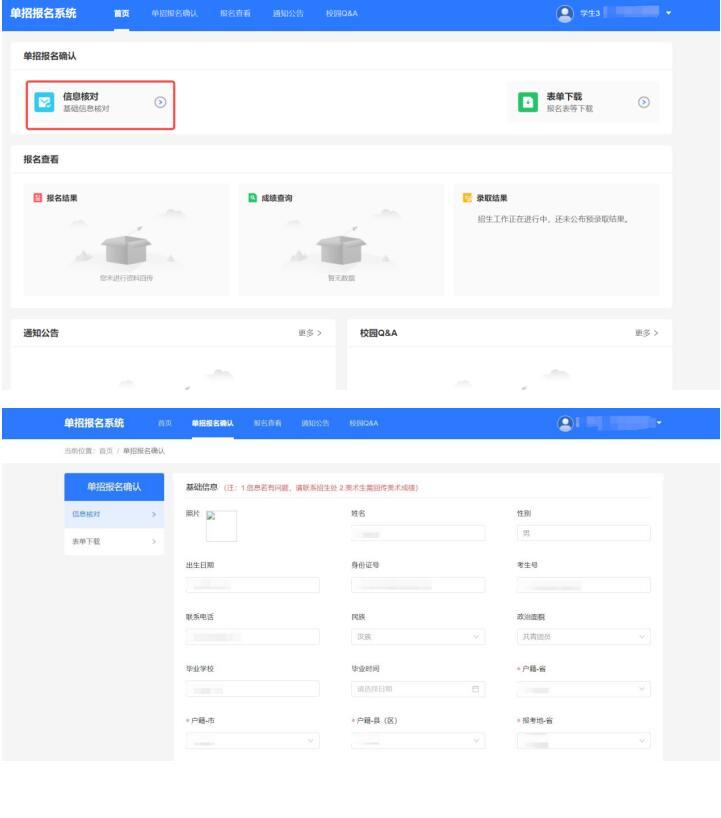Click the green 表单下载 download icon
This screenshot has height=818, width=721.
528,102
